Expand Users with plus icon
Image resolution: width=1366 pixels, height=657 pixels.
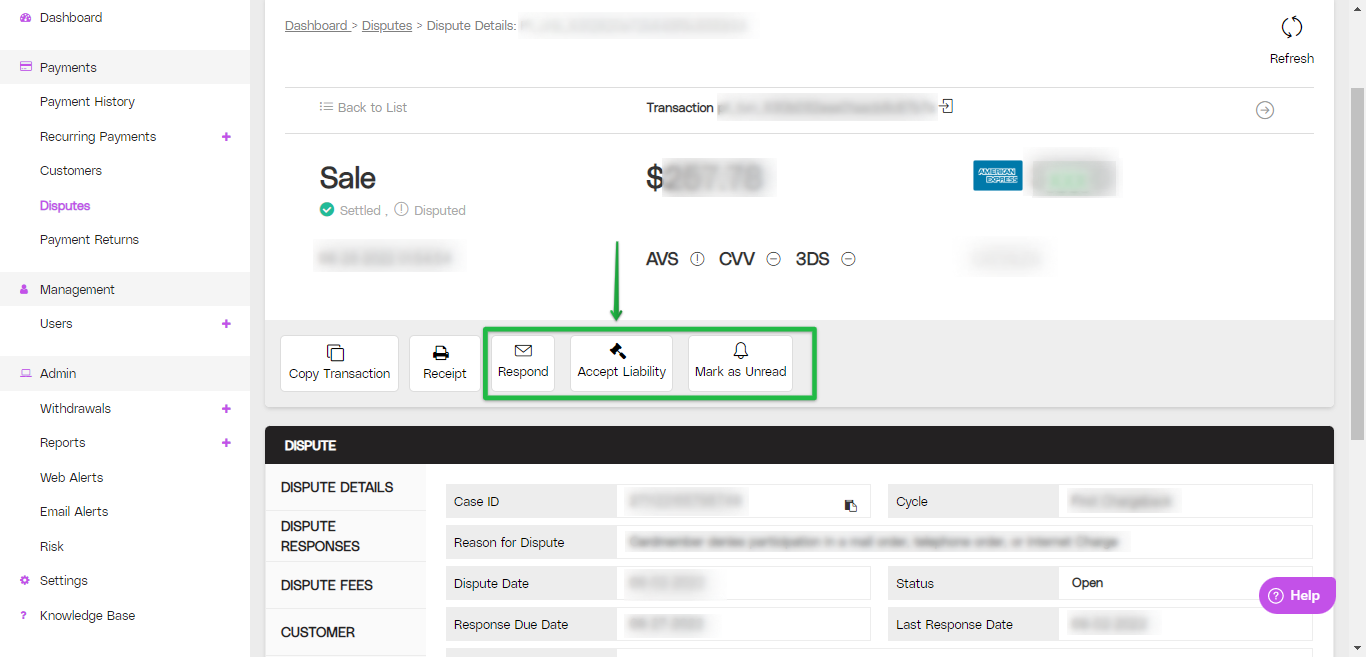pyautogui.click(x=226, y=324)
